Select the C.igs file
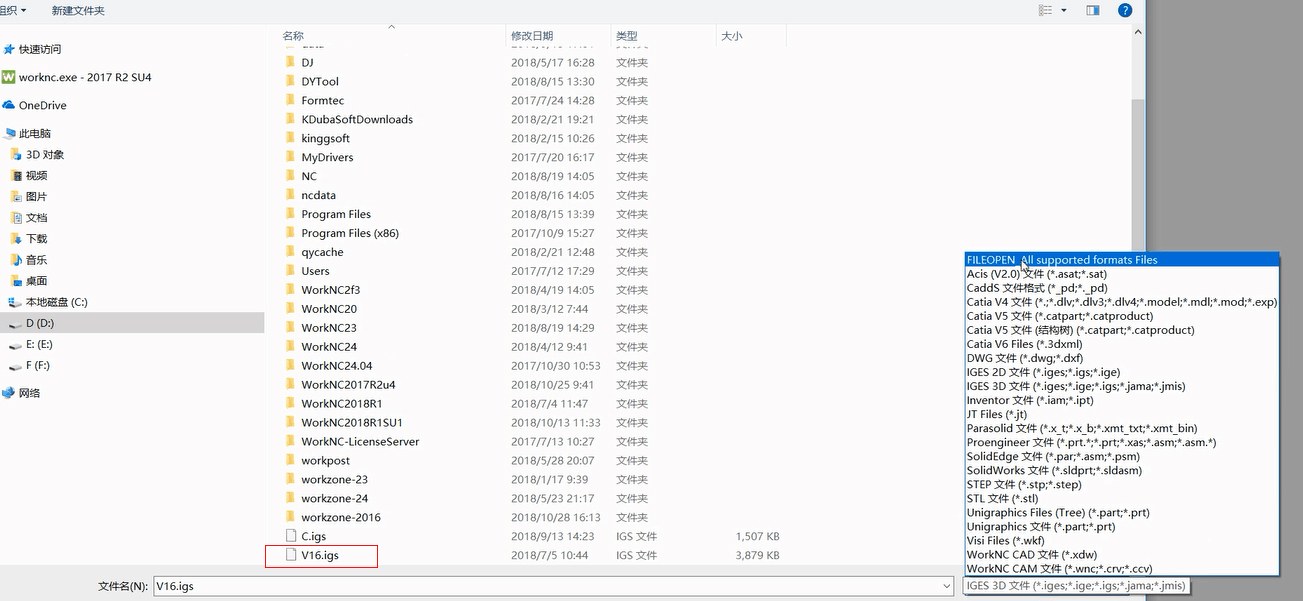The height and width of the screenshot is (601, 1303). 312,537
